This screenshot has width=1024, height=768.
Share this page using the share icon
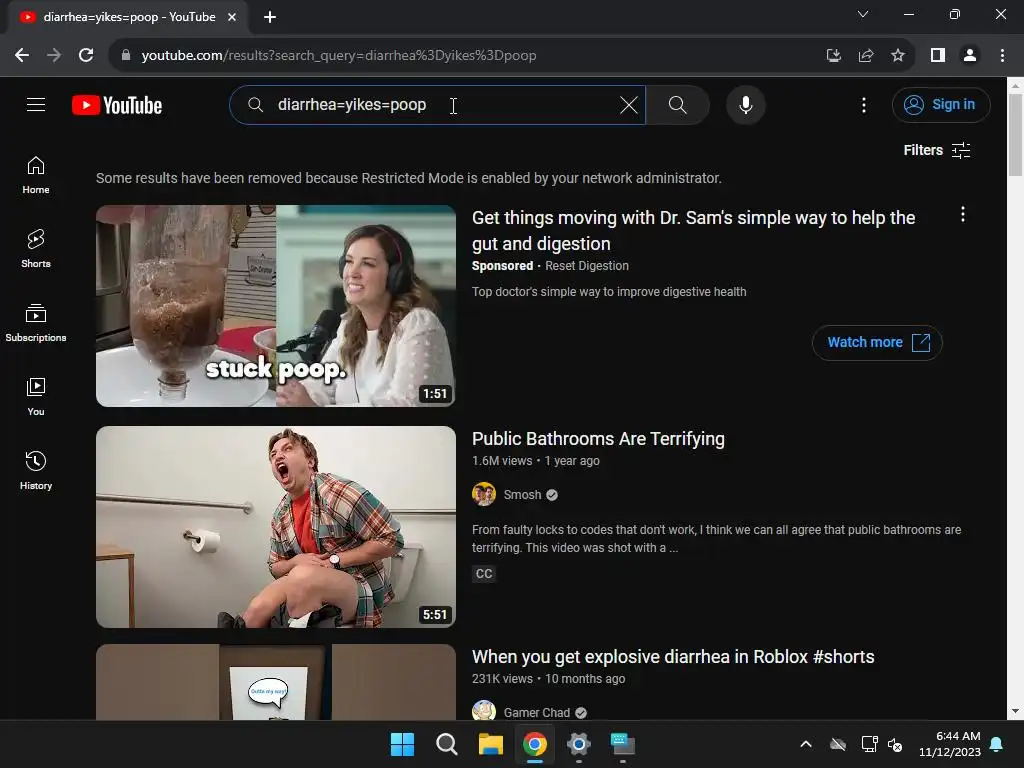point(866,56)
